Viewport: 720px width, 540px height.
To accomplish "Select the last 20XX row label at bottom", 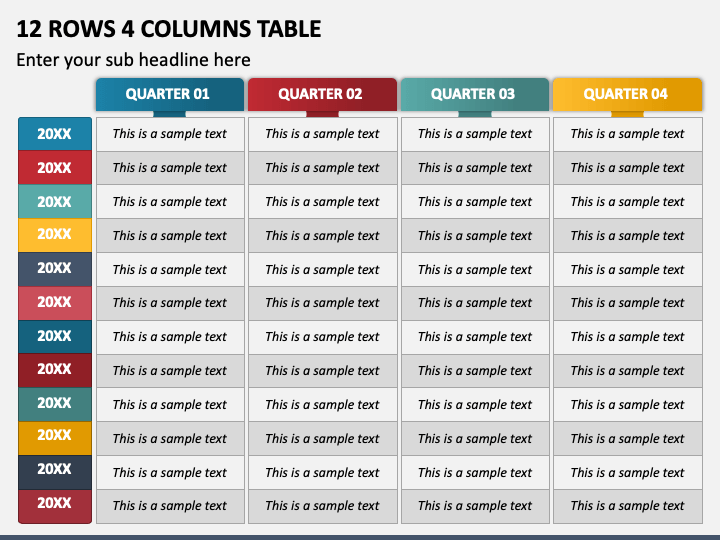I will (x=55, y=506).
